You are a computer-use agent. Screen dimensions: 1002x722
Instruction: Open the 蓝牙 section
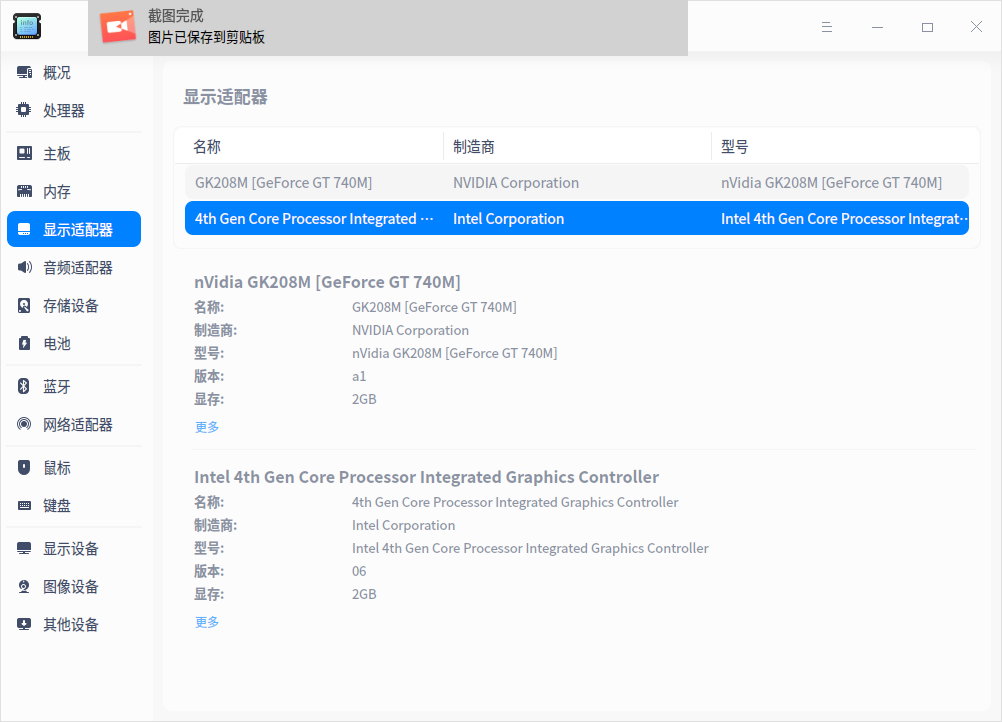(x=74, y=386)
